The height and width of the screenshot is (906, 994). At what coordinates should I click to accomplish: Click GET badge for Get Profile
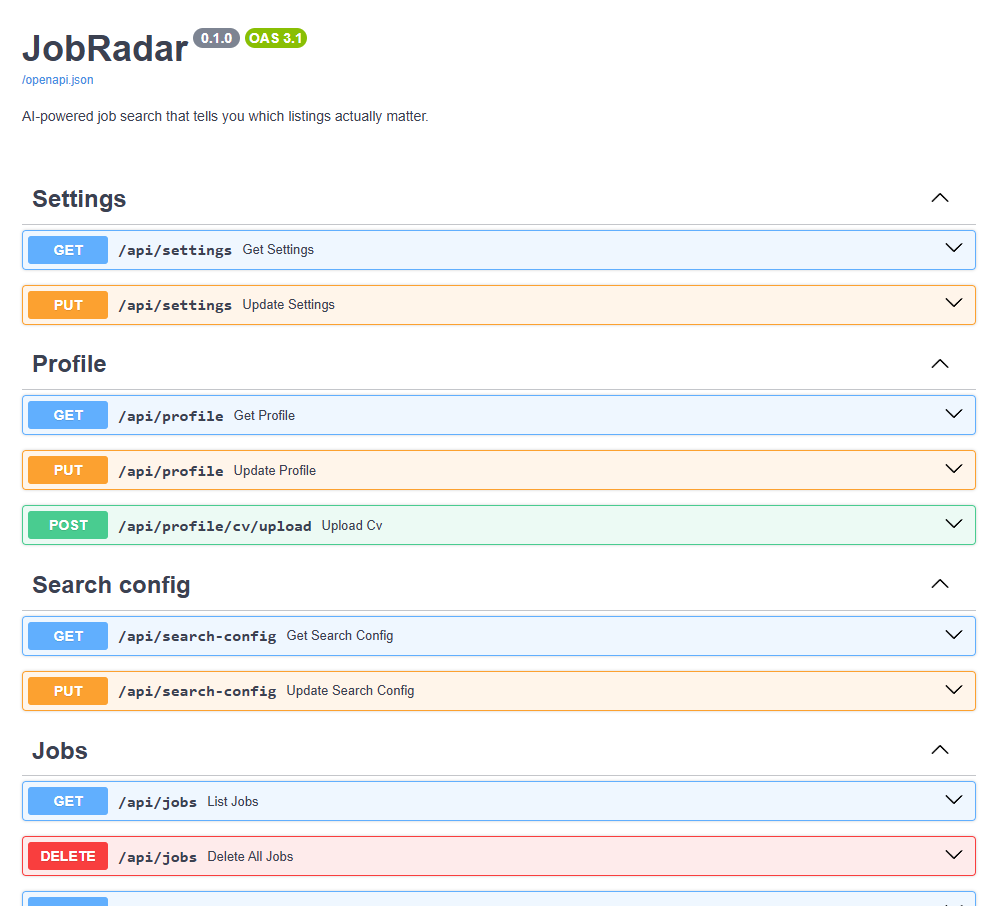[x=68, y=415]
